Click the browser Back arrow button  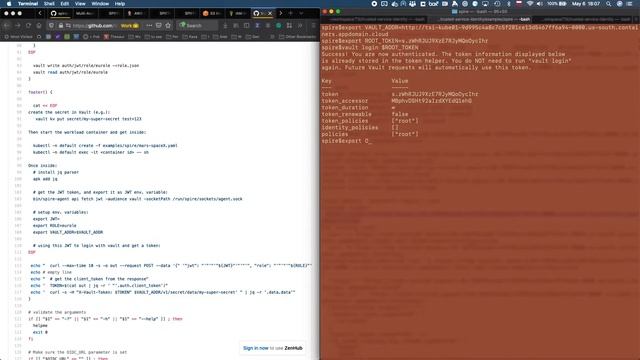[x=7, y=25]
